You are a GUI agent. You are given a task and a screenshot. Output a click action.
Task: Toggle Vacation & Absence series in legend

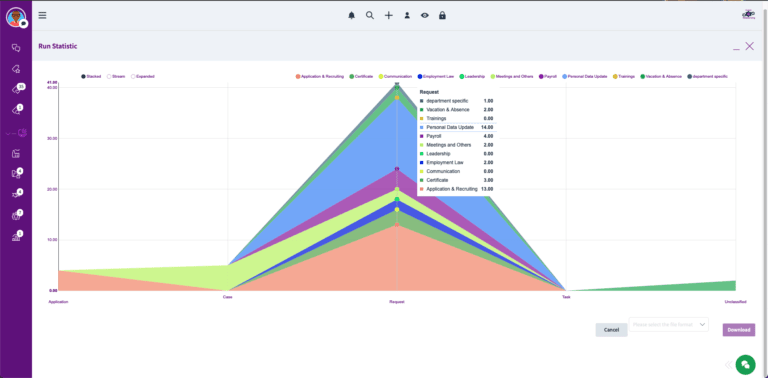click(660, 76)
